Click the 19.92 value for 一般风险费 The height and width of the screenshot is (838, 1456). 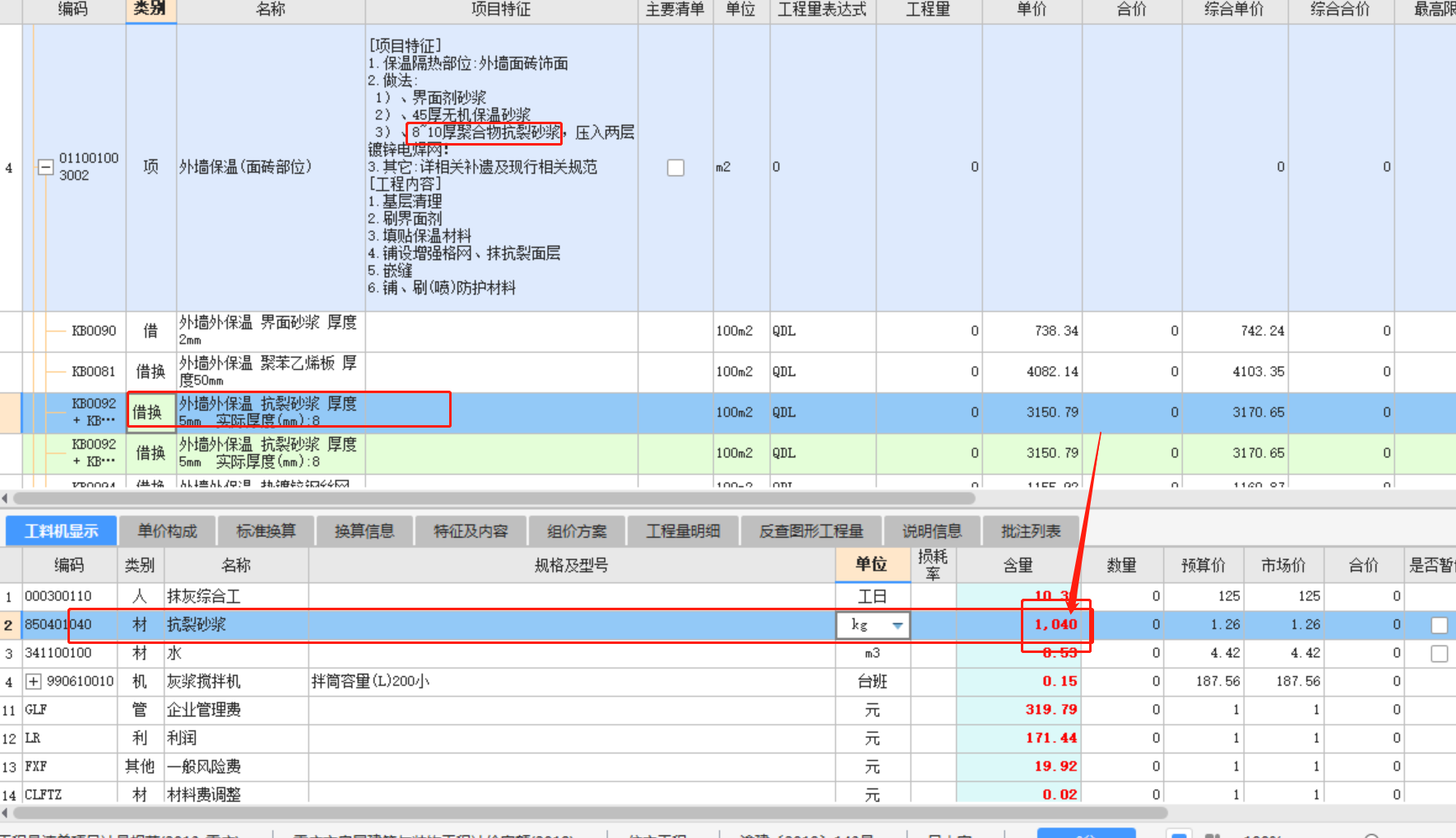pos(1018,766)
